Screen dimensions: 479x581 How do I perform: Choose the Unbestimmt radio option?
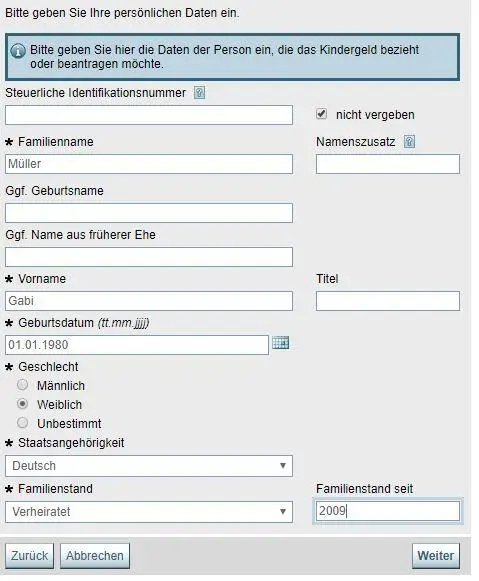click(x=23, y=423)
